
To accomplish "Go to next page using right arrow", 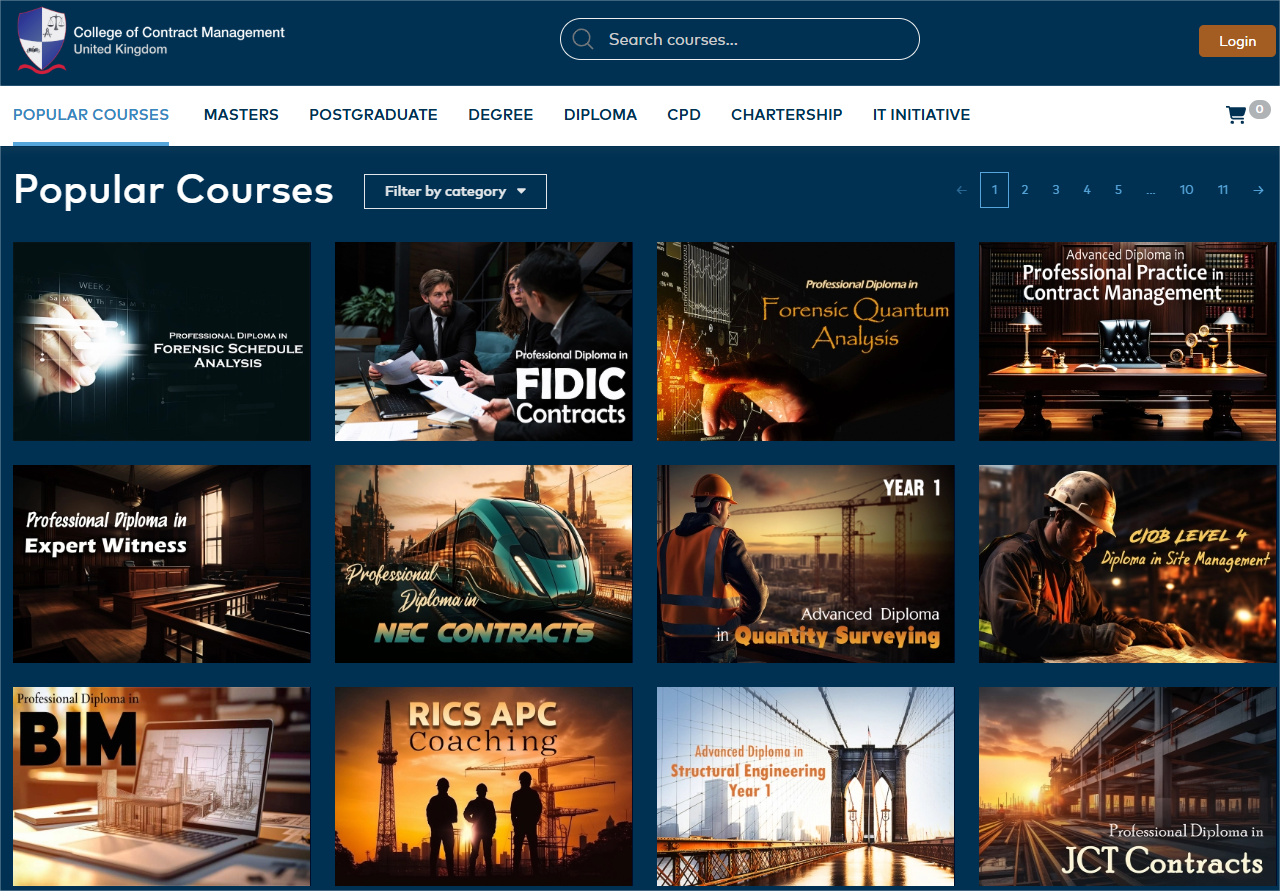I will point(1258,190).
